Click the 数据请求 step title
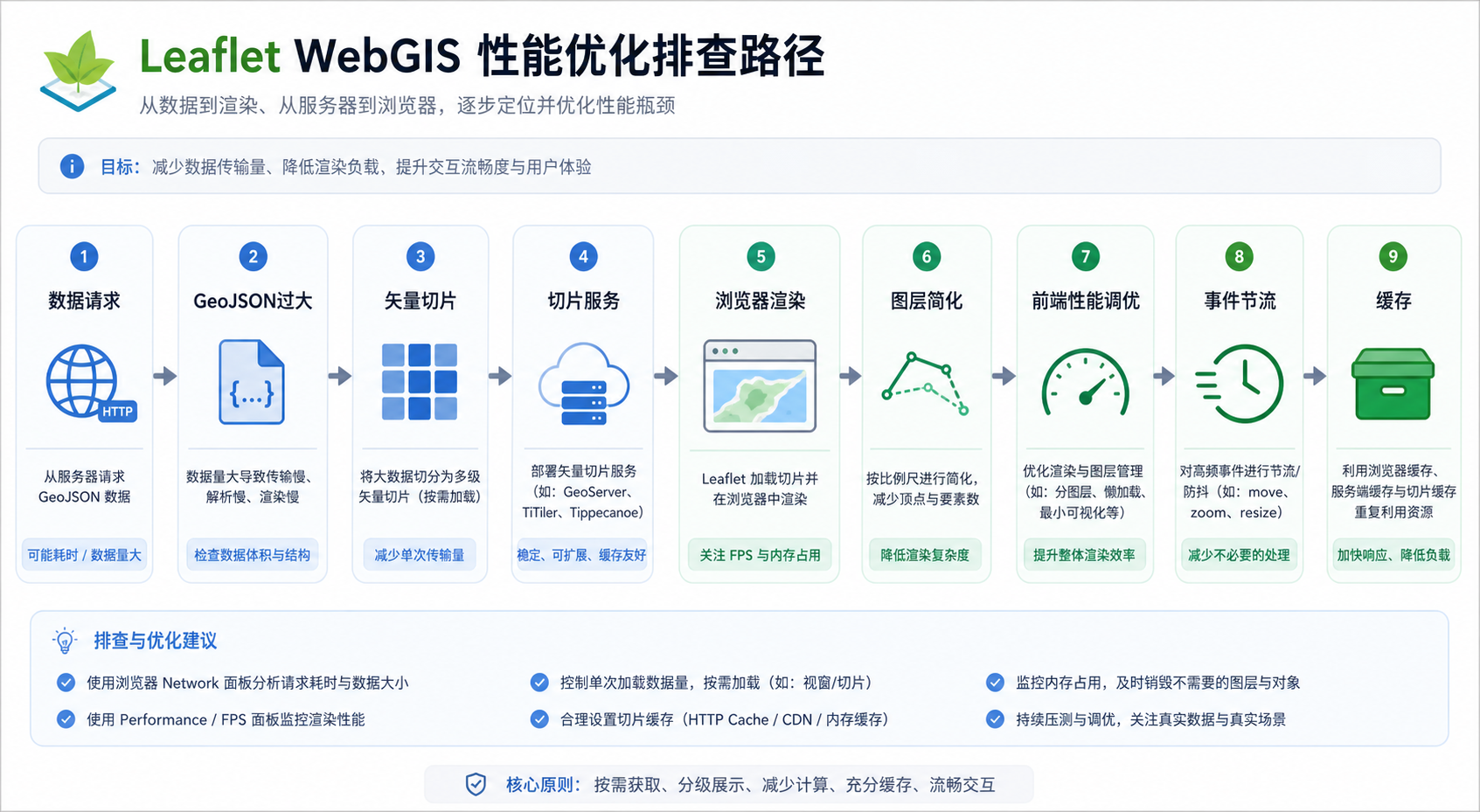 coord(84,301)
